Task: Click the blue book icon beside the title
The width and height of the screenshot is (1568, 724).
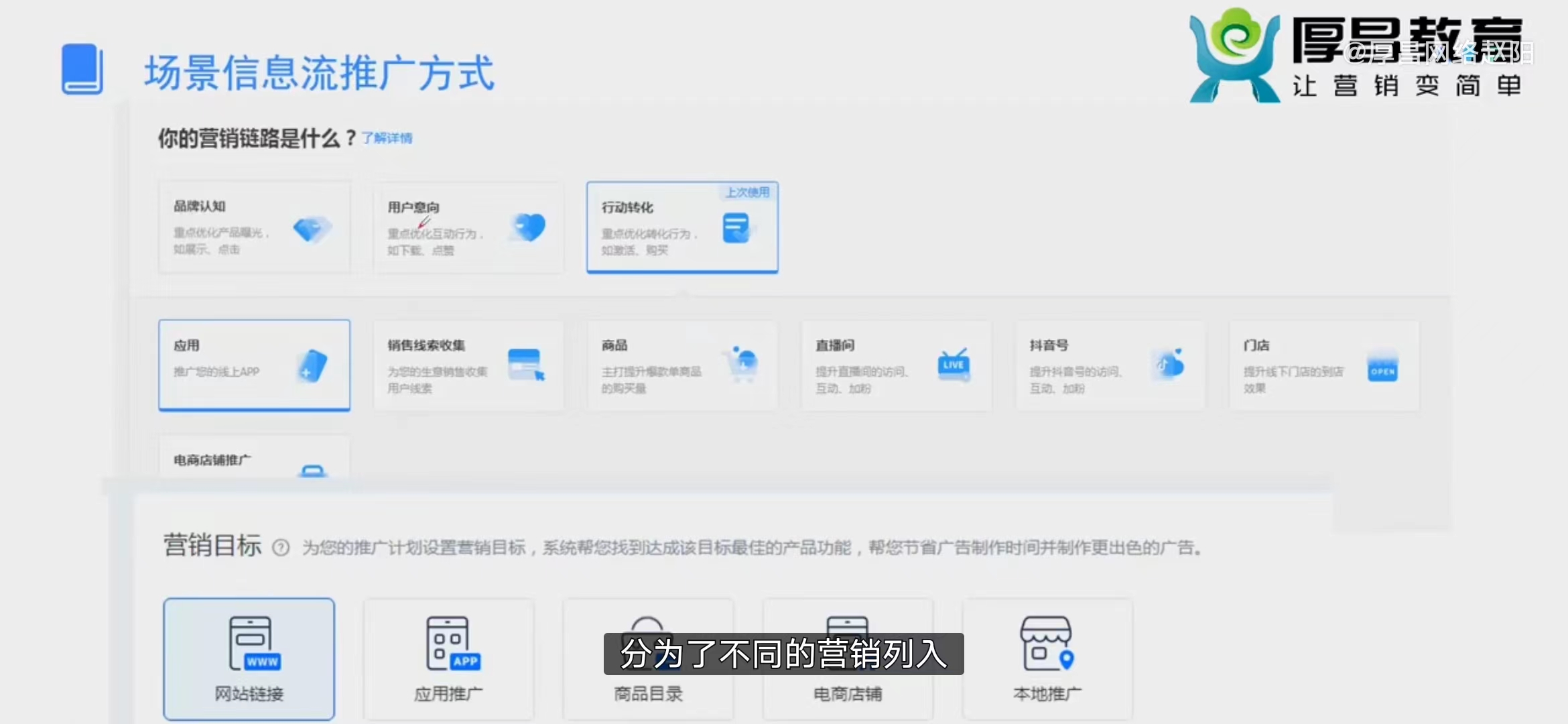Action: coord(82,69)
